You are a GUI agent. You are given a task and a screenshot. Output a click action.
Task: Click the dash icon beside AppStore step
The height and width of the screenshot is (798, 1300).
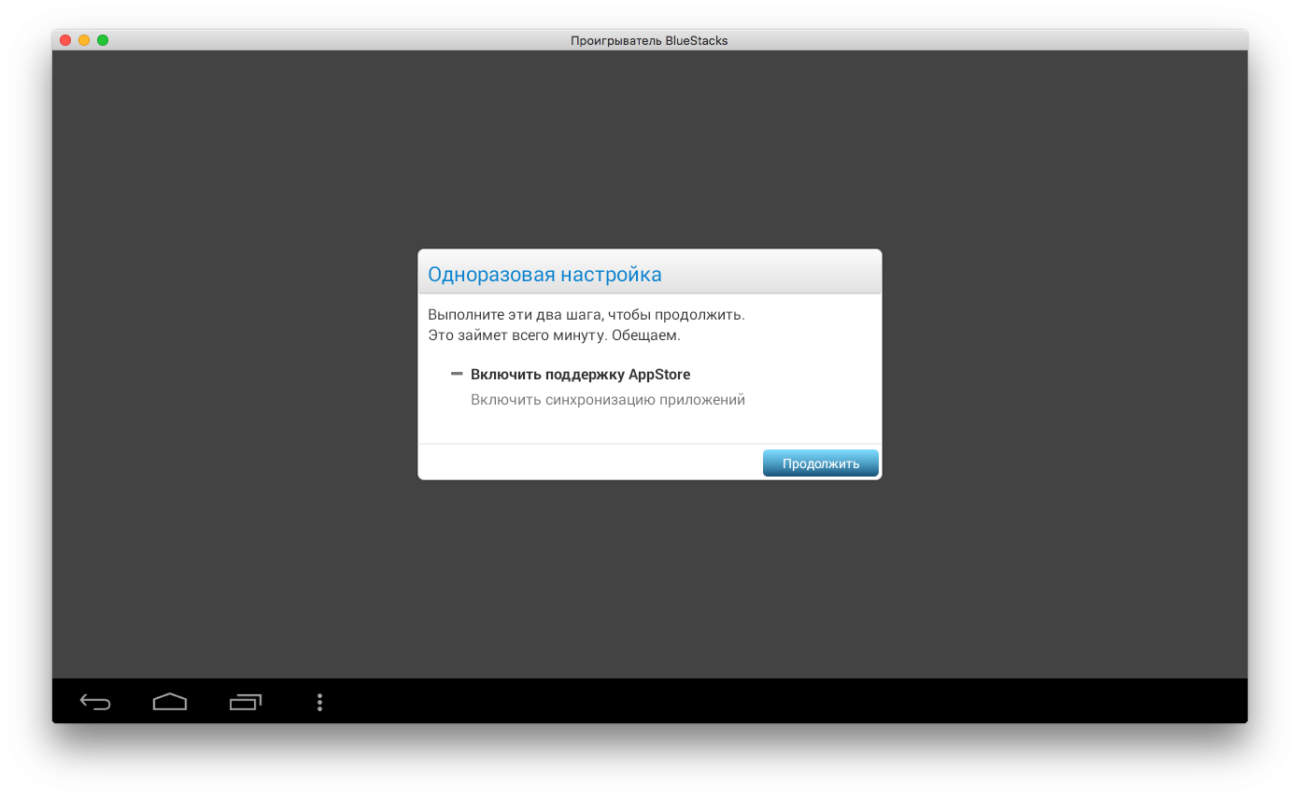click(457, 374)
